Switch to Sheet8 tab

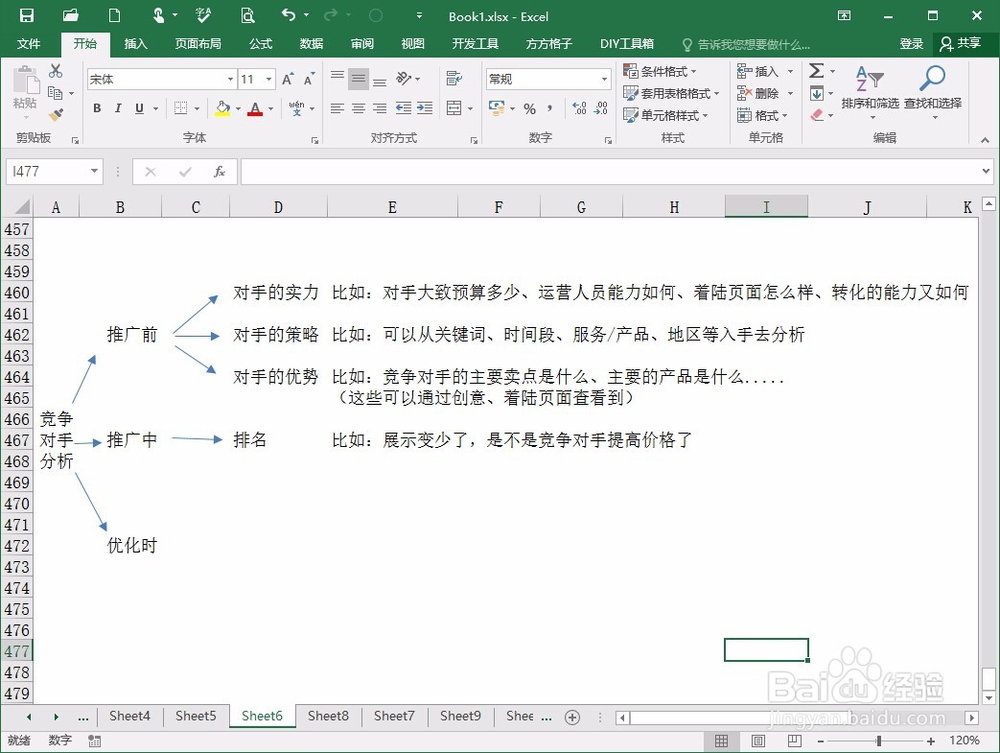(x=328, y=716)
